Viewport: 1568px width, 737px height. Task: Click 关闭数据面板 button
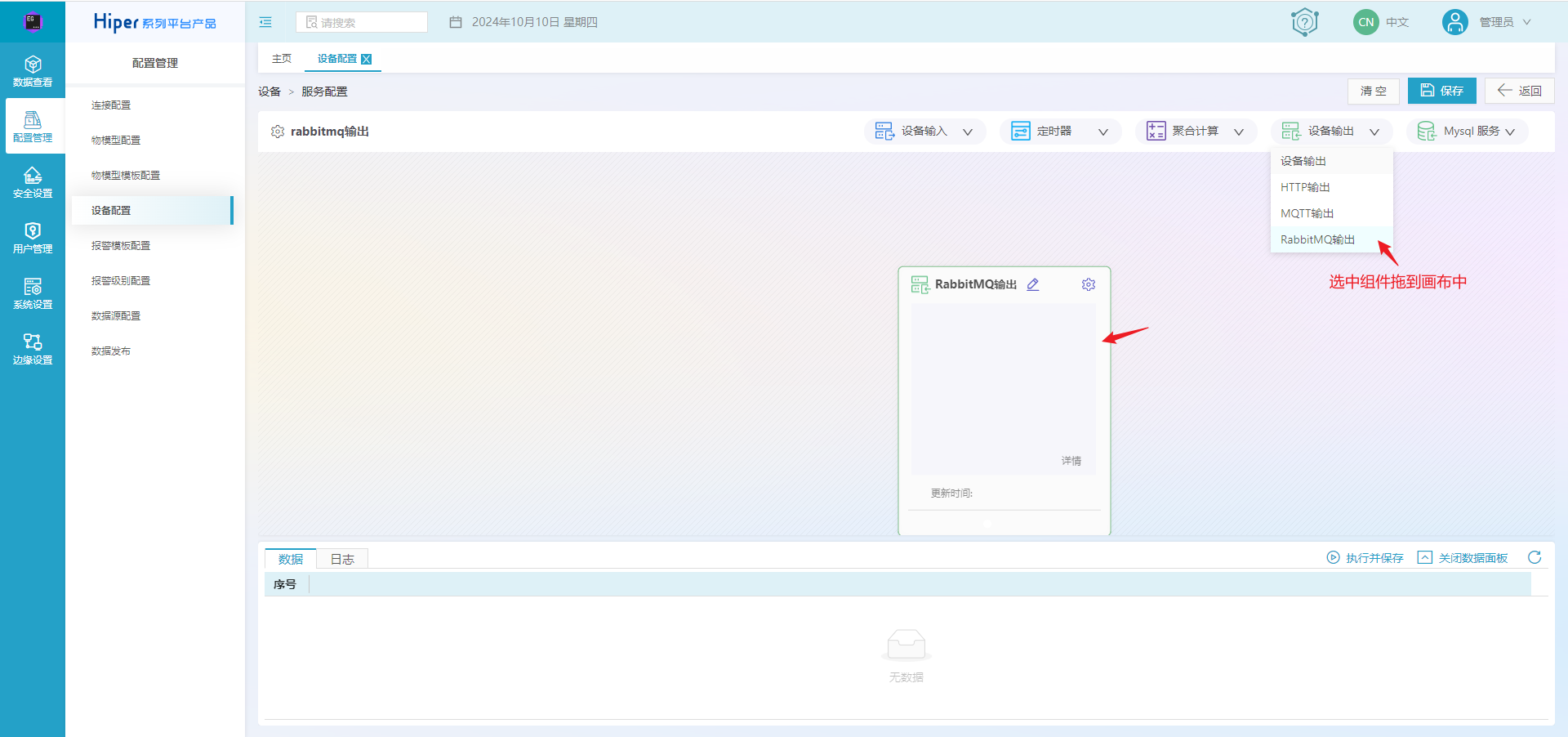coord(1463,558)
